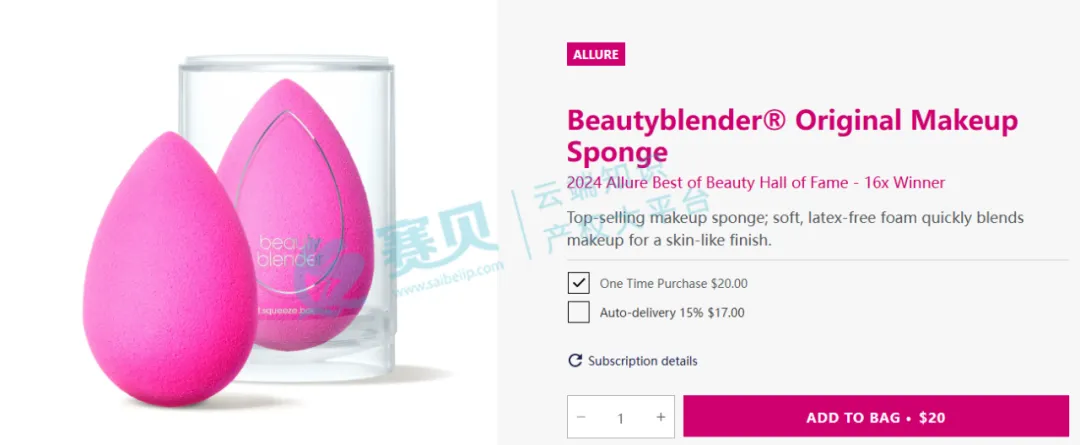Decrease quantity with the minus icon
1080x445 pixels.
581,417
